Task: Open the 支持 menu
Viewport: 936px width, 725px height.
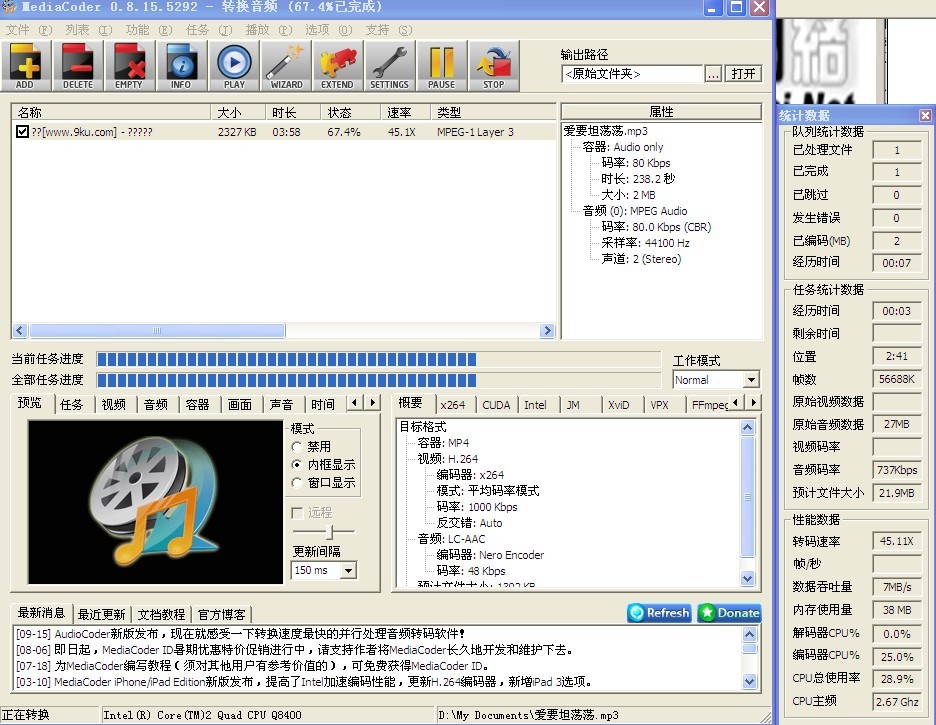Action: [x=389, y=30]
